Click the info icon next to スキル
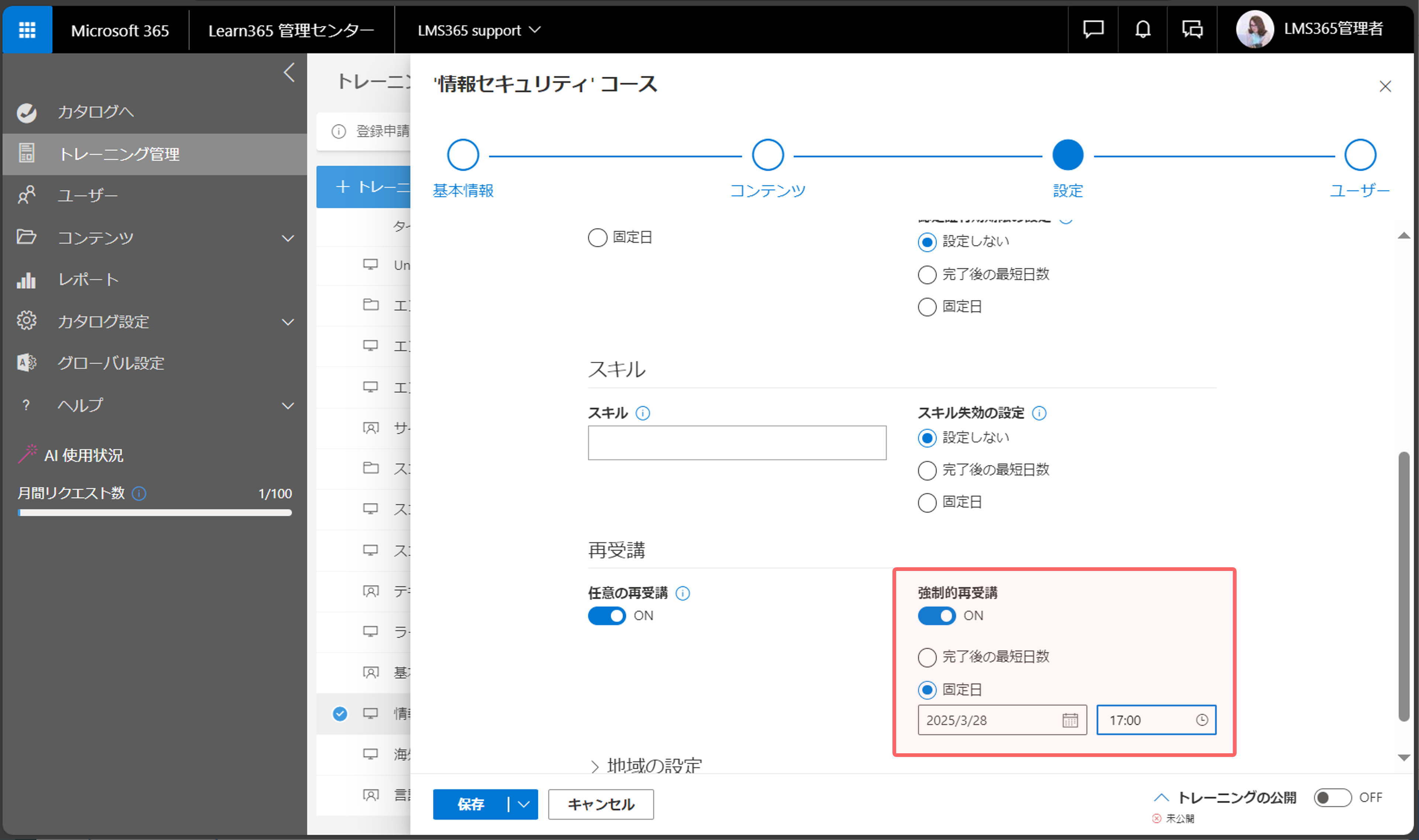Image resolution: width=1419 pixels, height=840 pixels. tap(643, 413)
